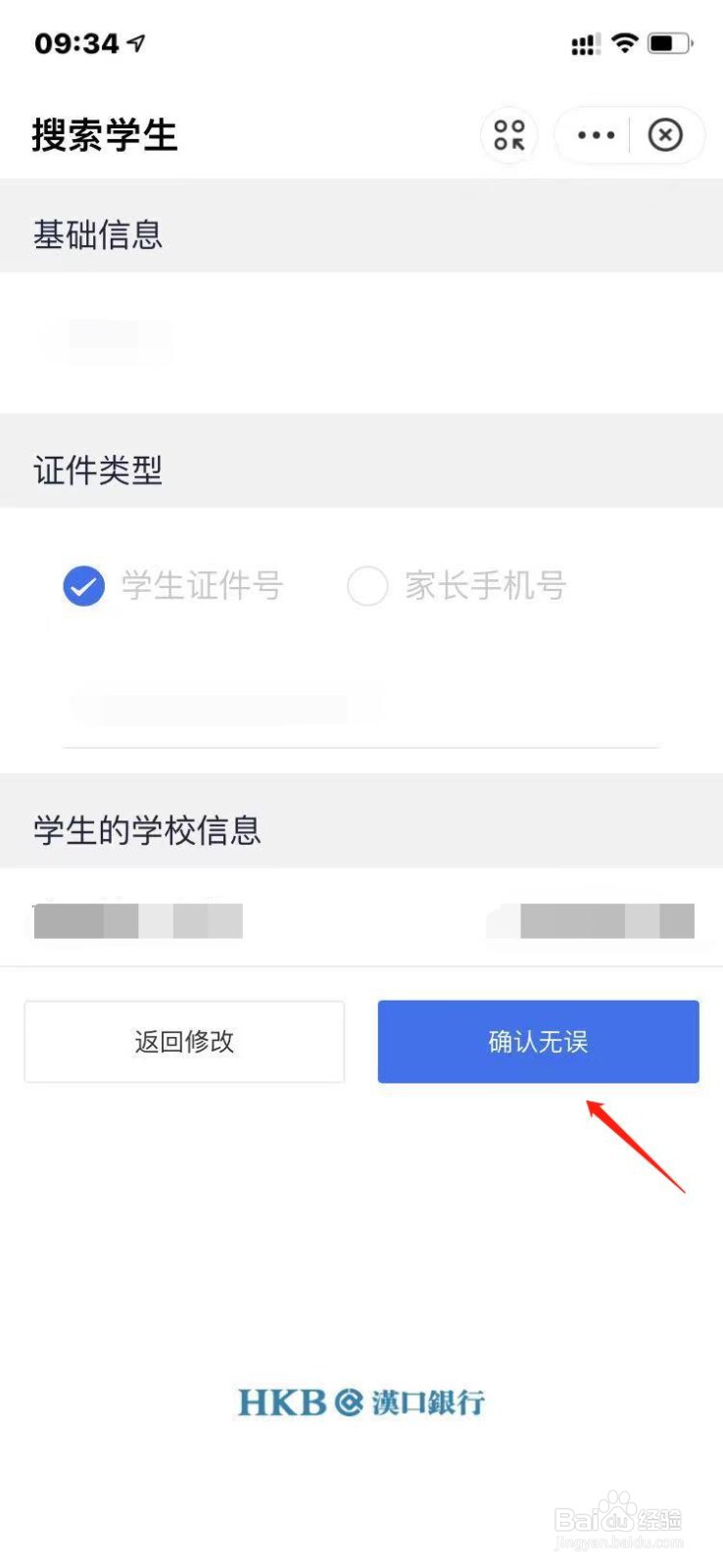723x1568 pixels.
Task: Tap the battery status icon
Action: click(x=671, y=43)
